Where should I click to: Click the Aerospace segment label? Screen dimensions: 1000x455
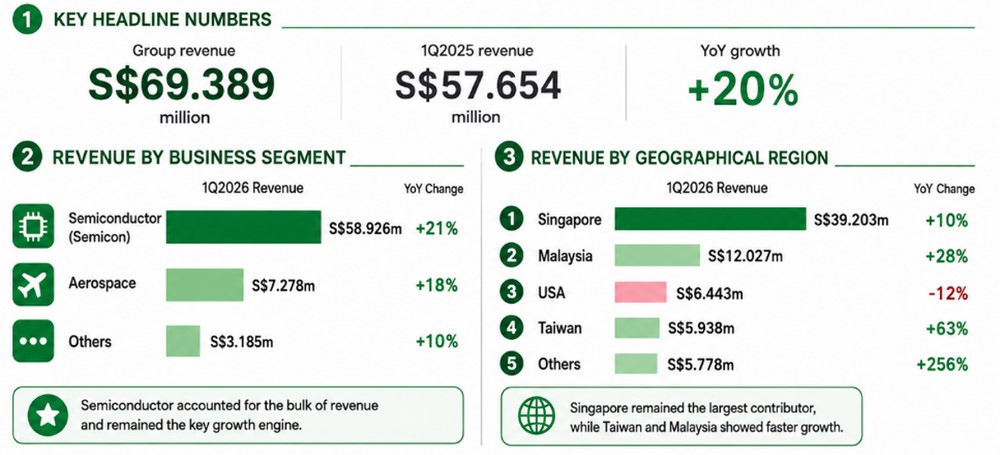(102, 283)
